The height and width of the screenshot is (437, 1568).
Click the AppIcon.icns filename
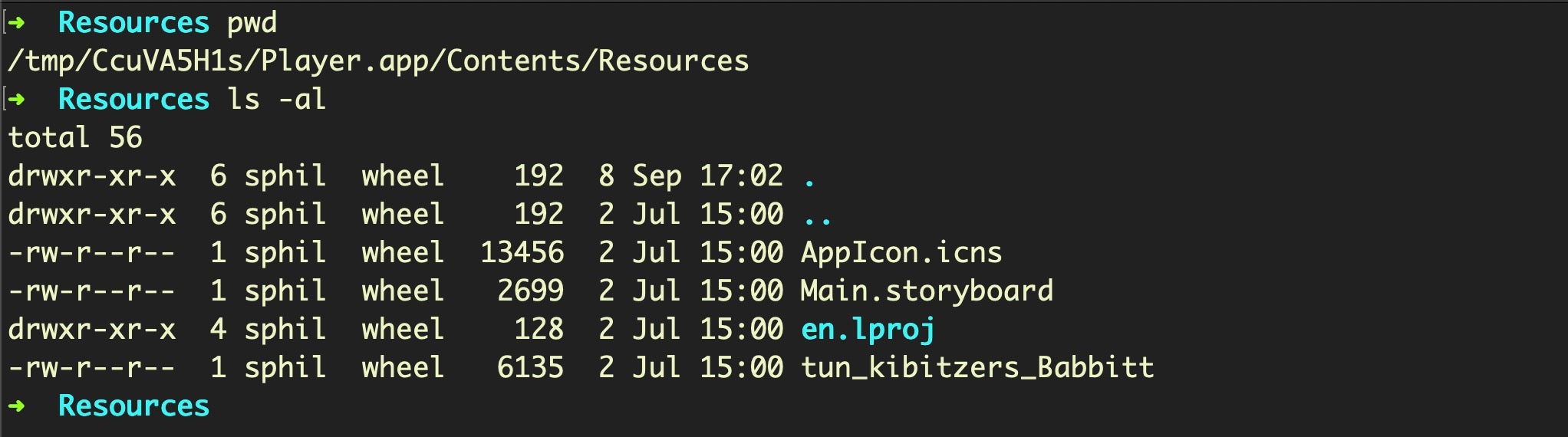click(x=901, y=253)
